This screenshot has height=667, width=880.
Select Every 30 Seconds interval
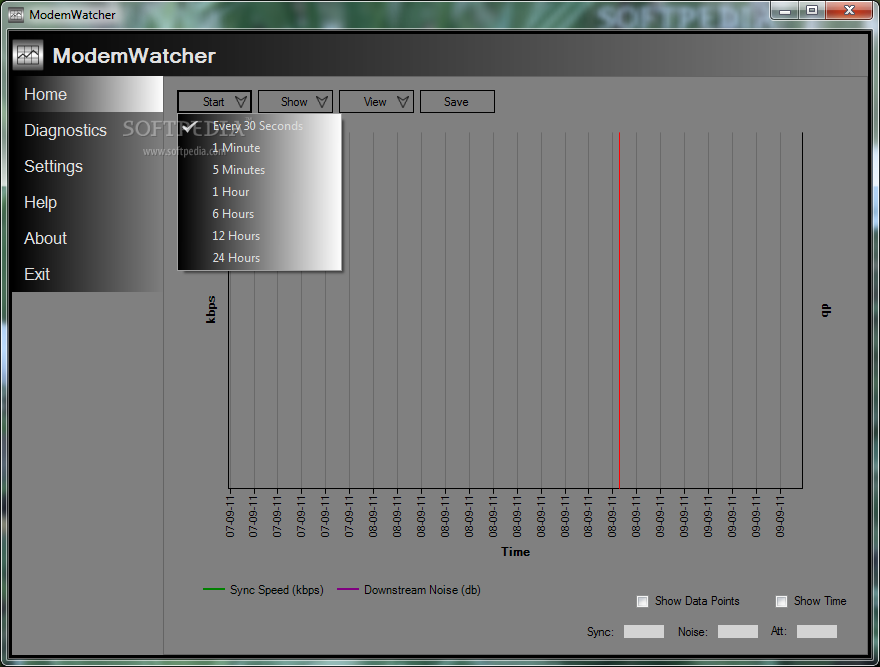(x=259, y=126)
